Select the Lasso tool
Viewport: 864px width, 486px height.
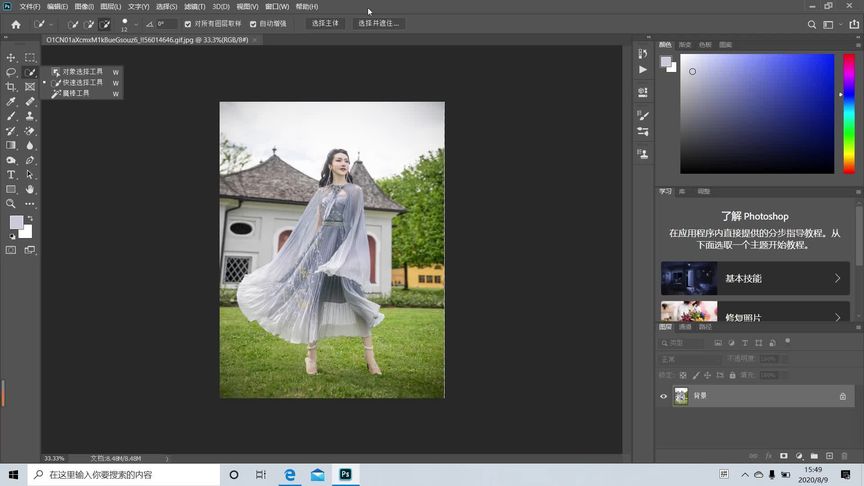pyautogui.click(x=11, y=72)
